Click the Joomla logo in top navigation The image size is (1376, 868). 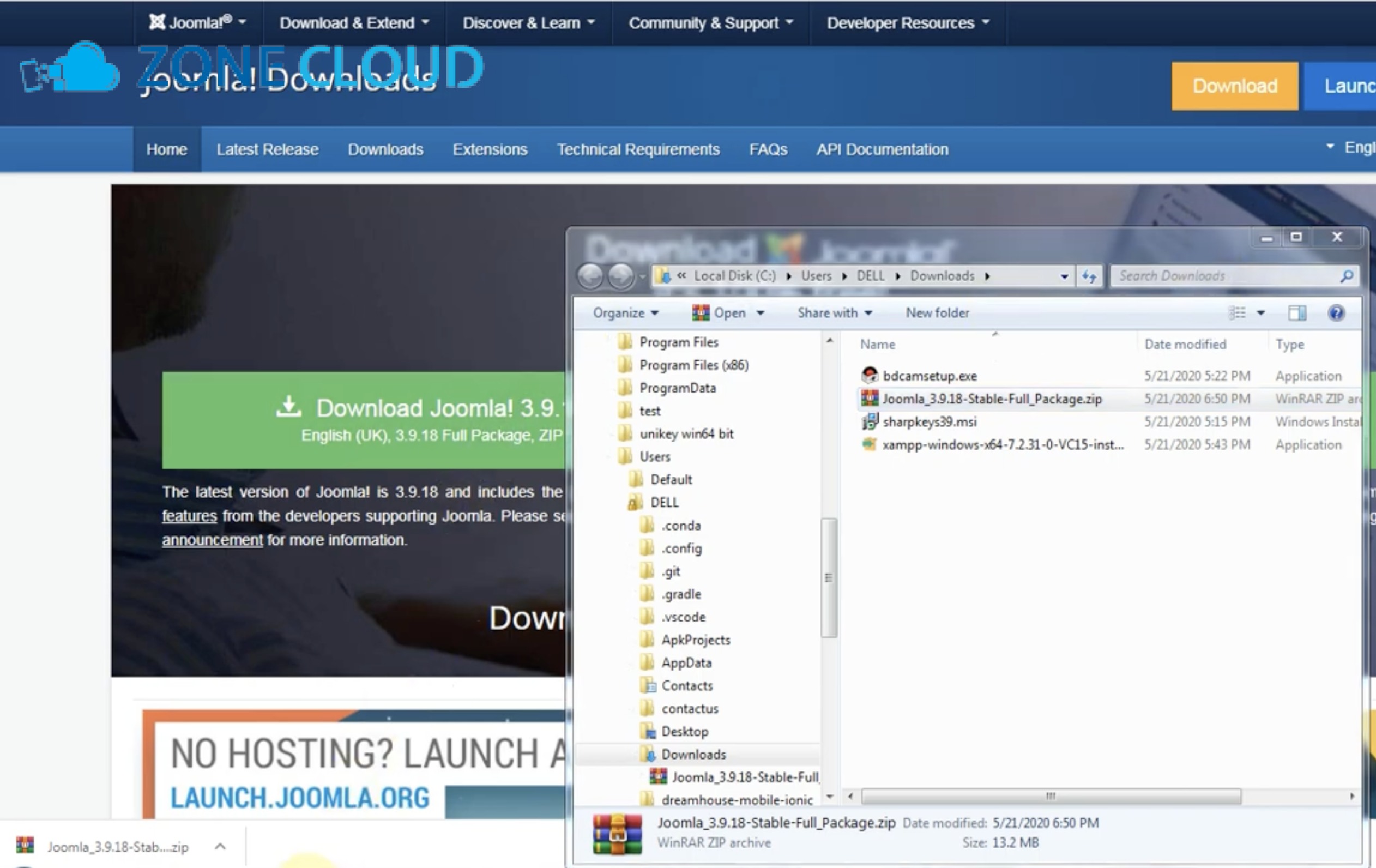(157, 22)
